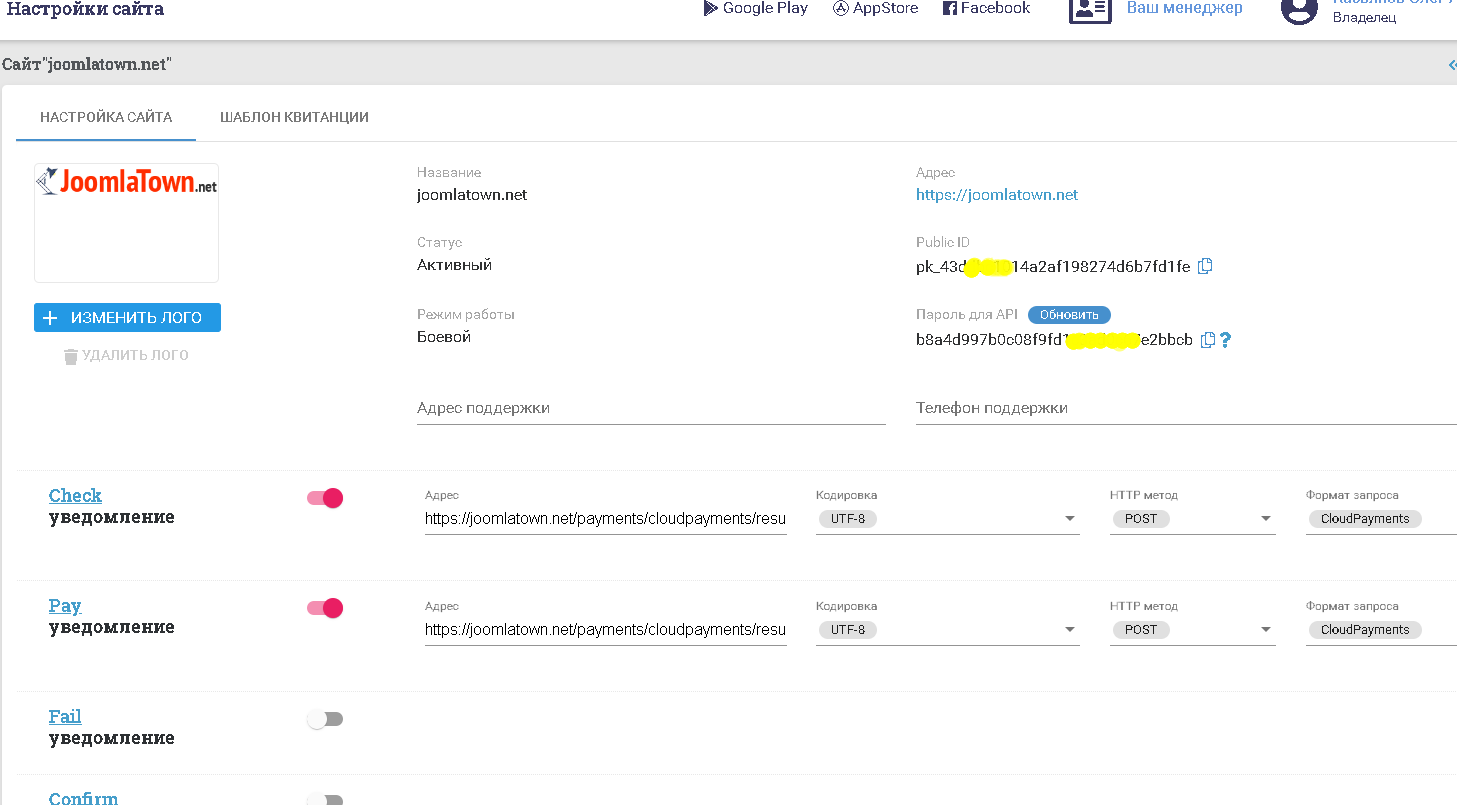Collapse the panel with the double chevron
This screenshot has width=1457, height=805.
[1452, 65]
